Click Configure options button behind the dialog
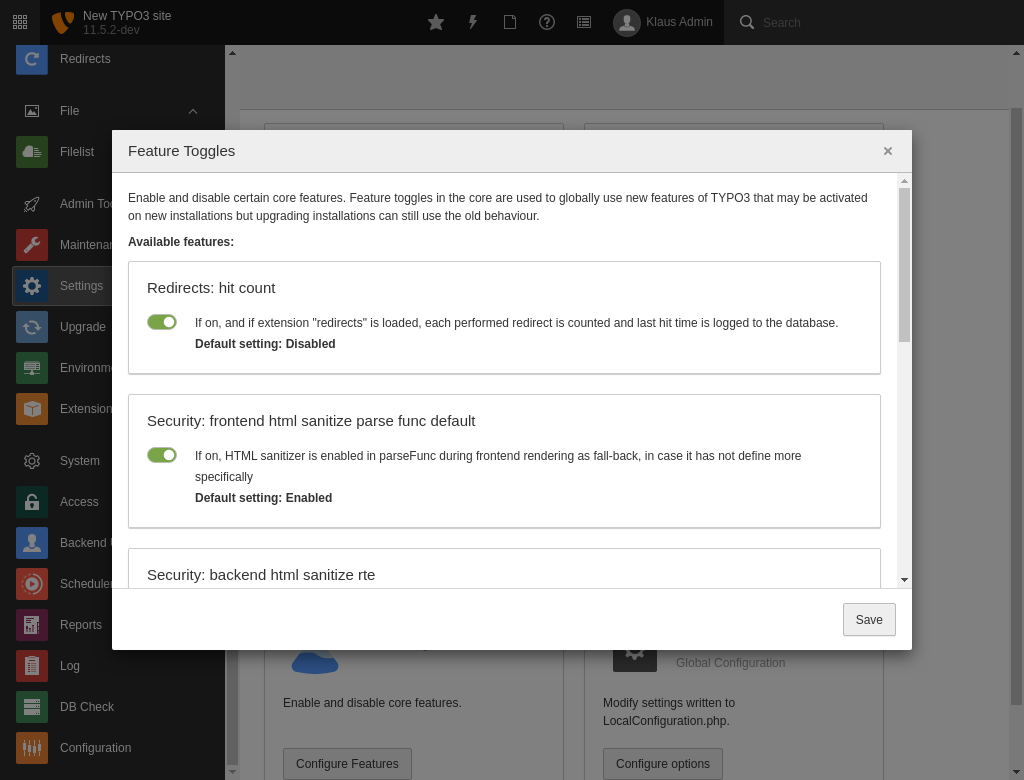This screenshot has width=1024, height=780. click(662, 764)
